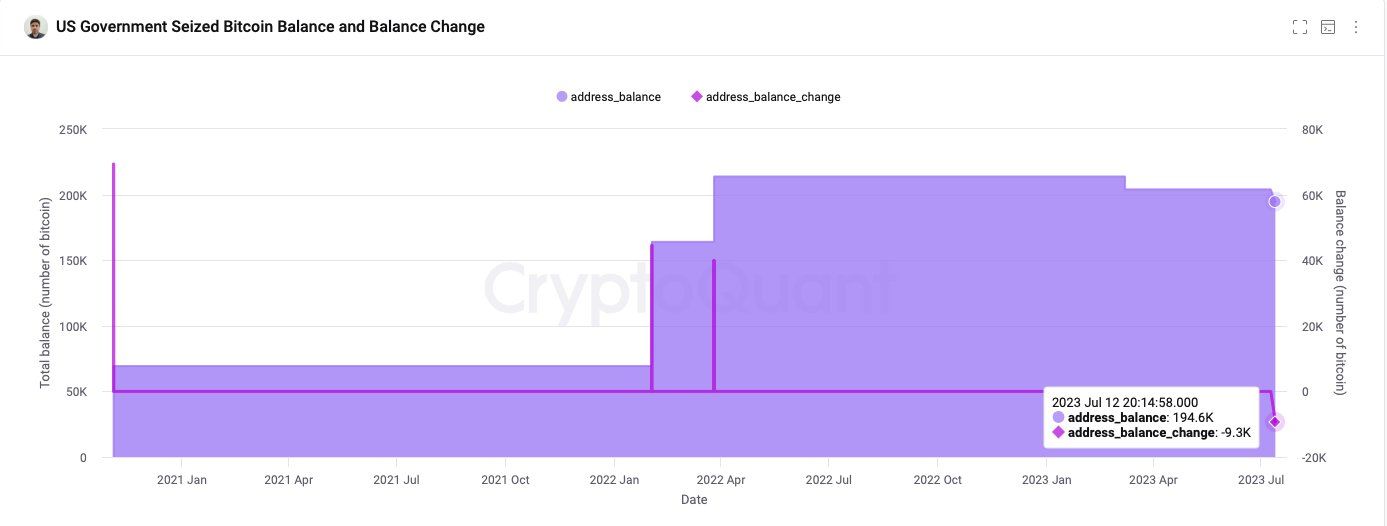Open the three-dot more options menu
1387x526 pixels.
coord(1356,27)
